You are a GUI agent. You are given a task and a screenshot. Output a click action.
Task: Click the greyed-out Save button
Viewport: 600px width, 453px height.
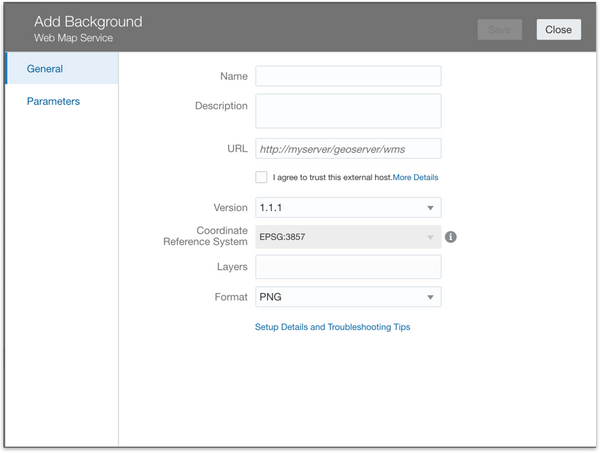tap(499, 30)
